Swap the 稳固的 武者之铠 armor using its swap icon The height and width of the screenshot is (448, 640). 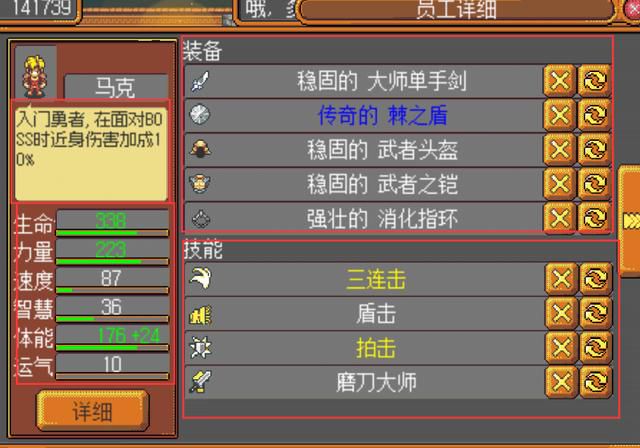(x=594, y=184)
